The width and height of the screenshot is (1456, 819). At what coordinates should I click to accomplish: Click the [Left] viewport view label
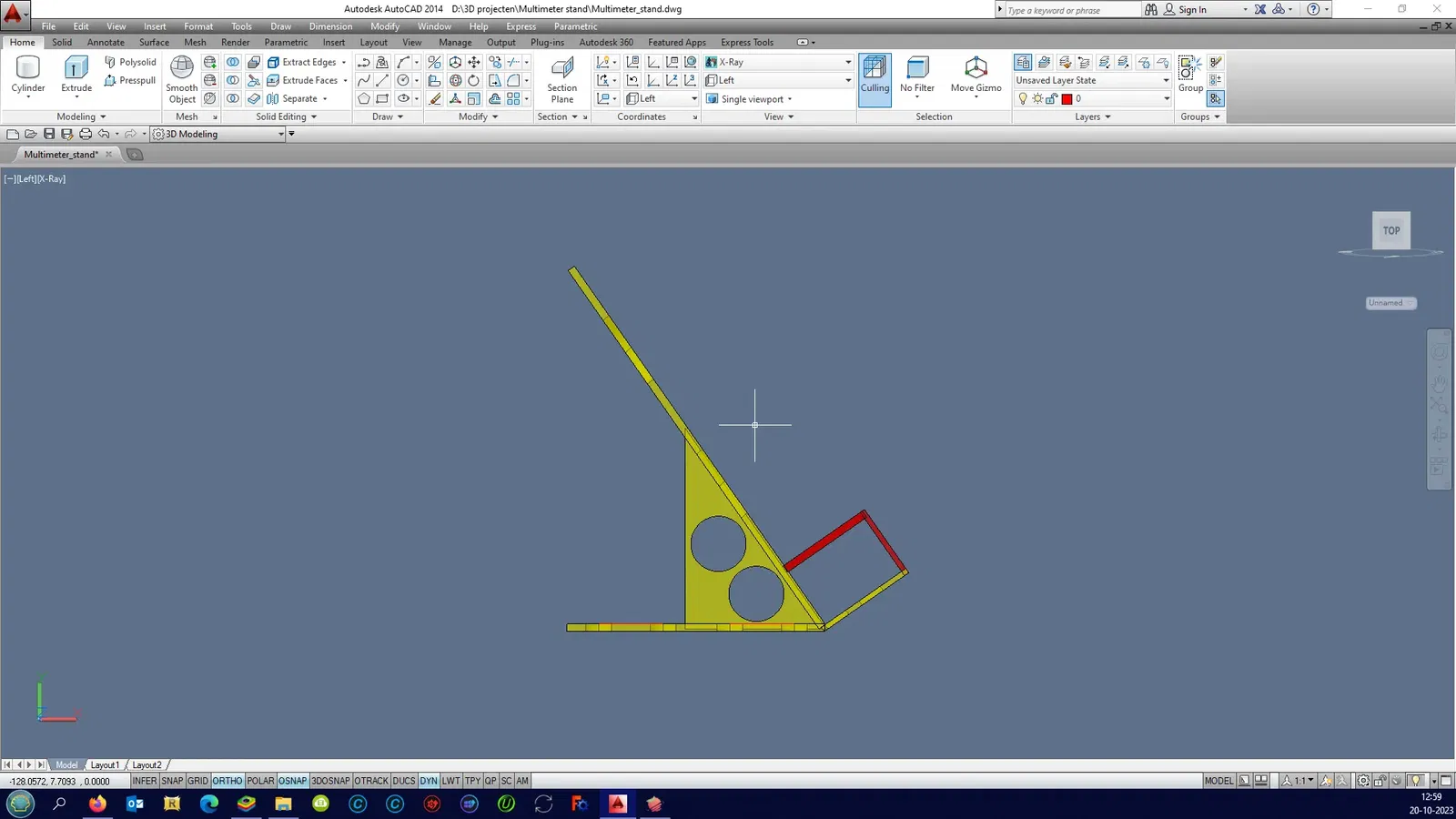(x=26, y=179)
